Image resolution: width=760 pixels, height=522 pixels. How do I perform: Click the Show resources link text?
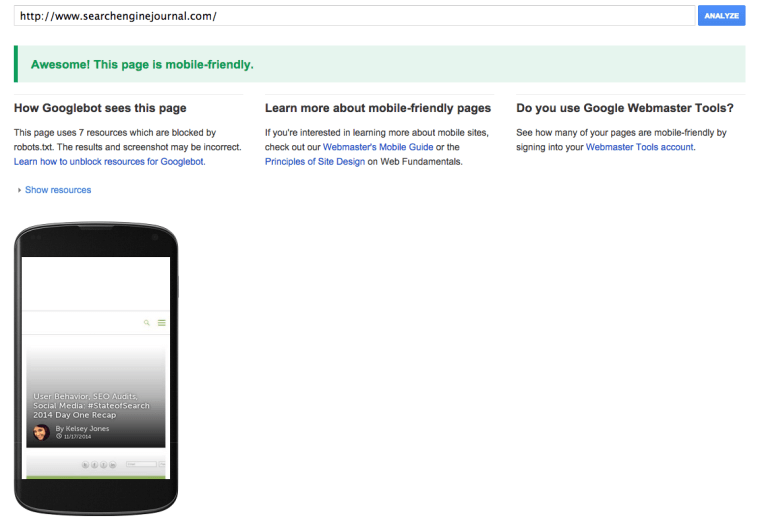pyautogui.click(x=58, y=190)
